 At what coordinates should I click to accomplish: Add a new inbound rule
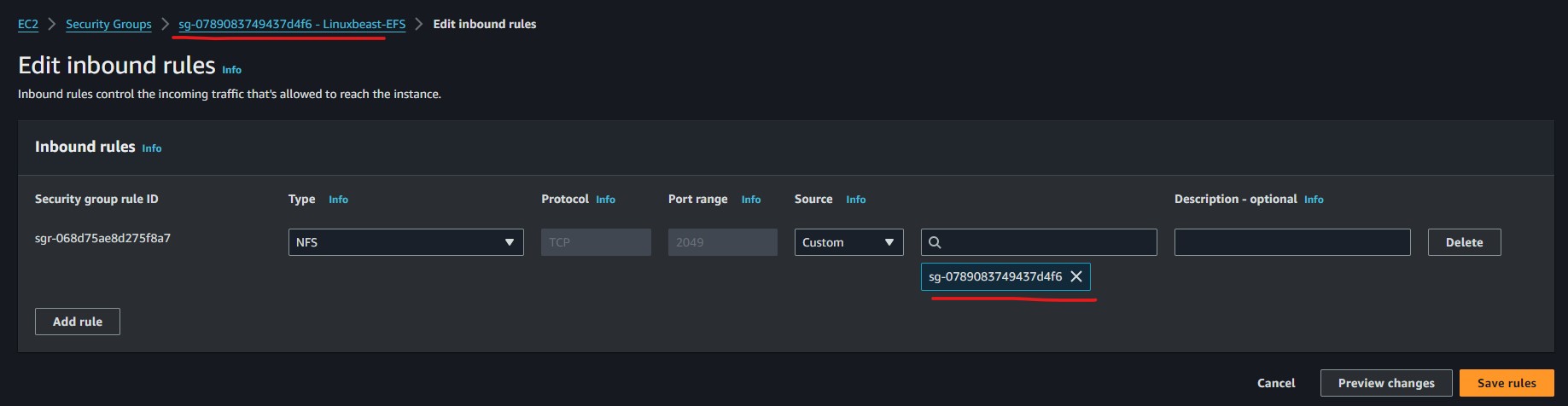point(78,322)
